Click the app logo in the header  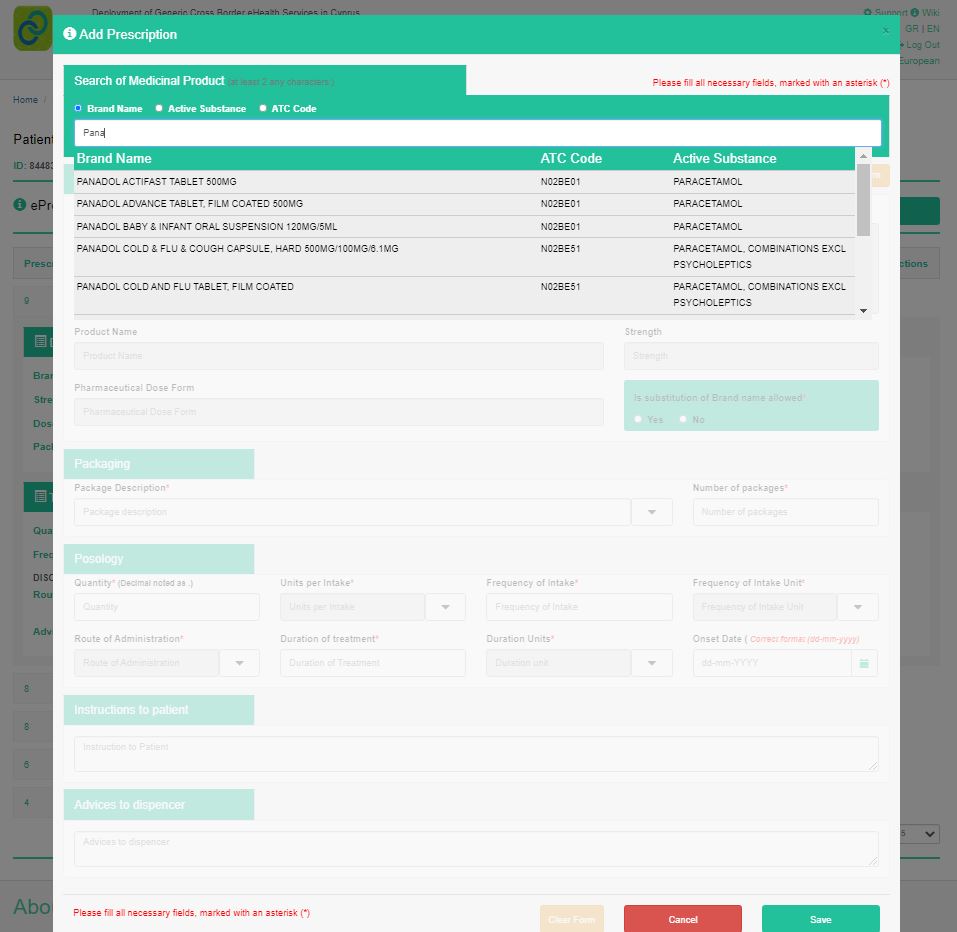[x=32, y=28]
